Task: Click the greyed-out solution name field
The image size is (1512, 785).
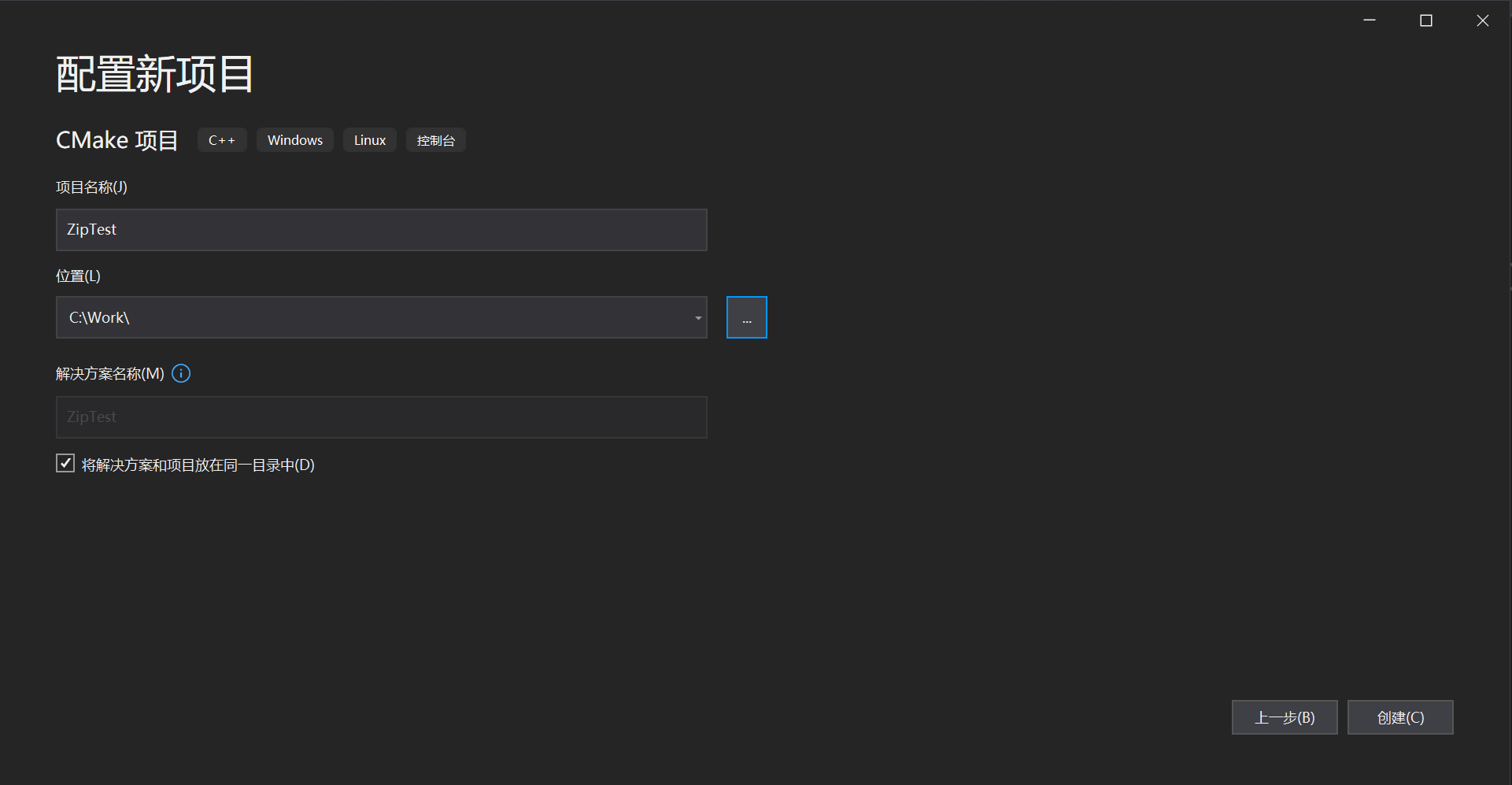Action: [x=381, y=417]
